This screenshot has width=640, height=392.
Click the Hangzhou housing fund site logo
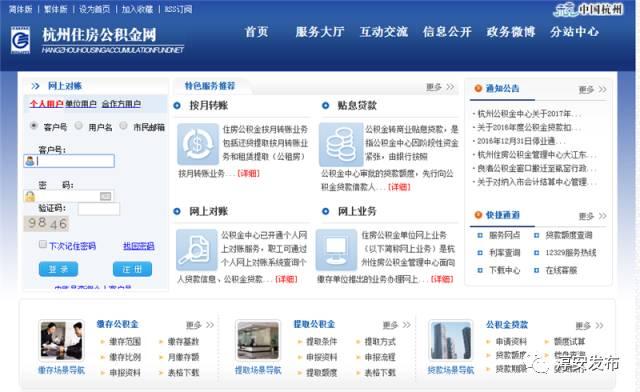coord(20,40)
